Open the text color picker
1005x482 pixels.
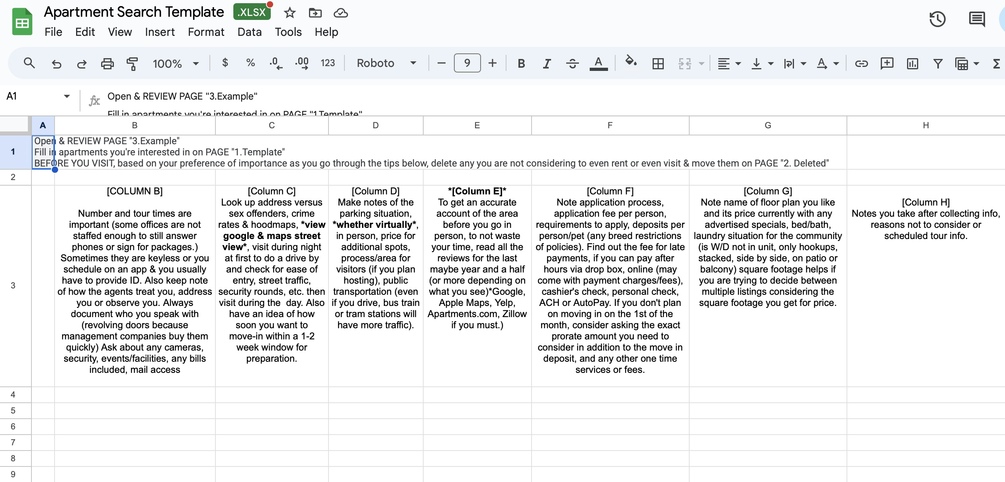click(598, 63)
